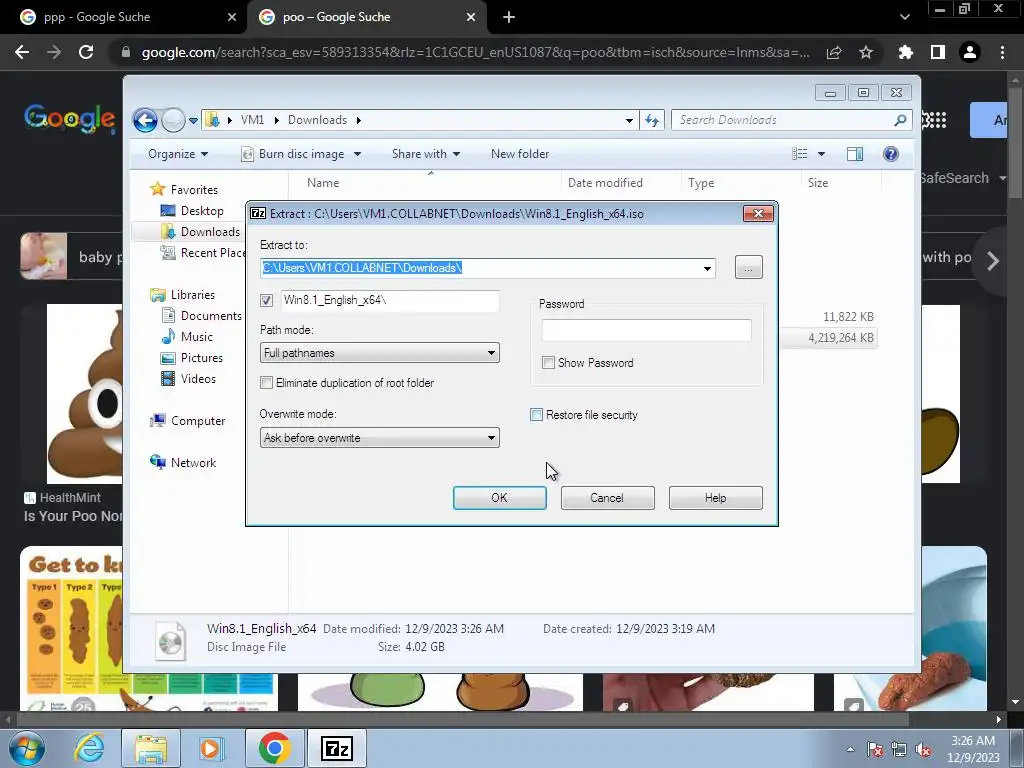Open Explorer recent locations dropdown arrow
Image resolution: width=1024 pixels, height=768 pixels.
tap(193, 120)
